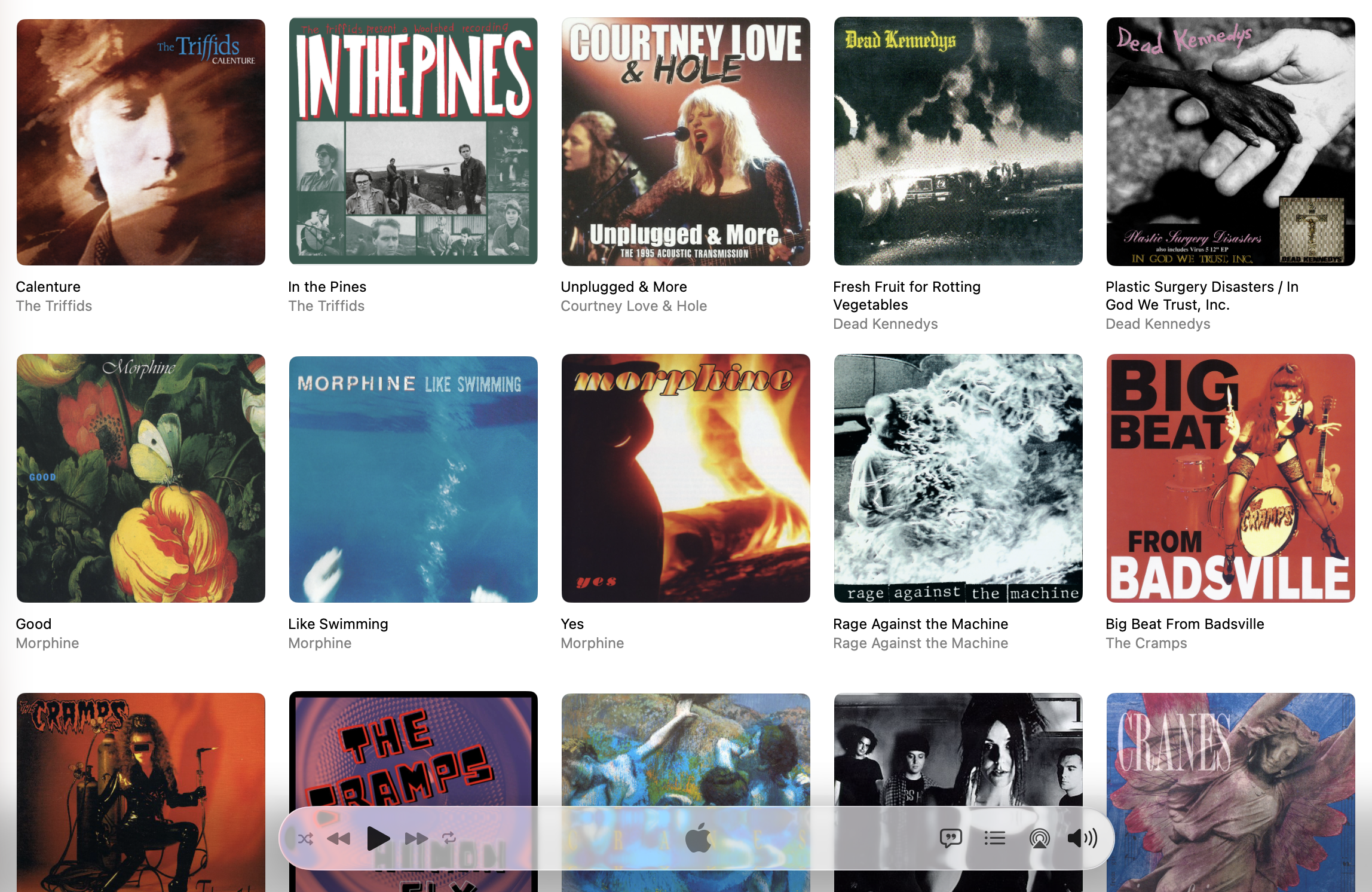Open the lyrics speech-bubble icon
This screenshot has width=1372, height=892.
coord(951,838)
